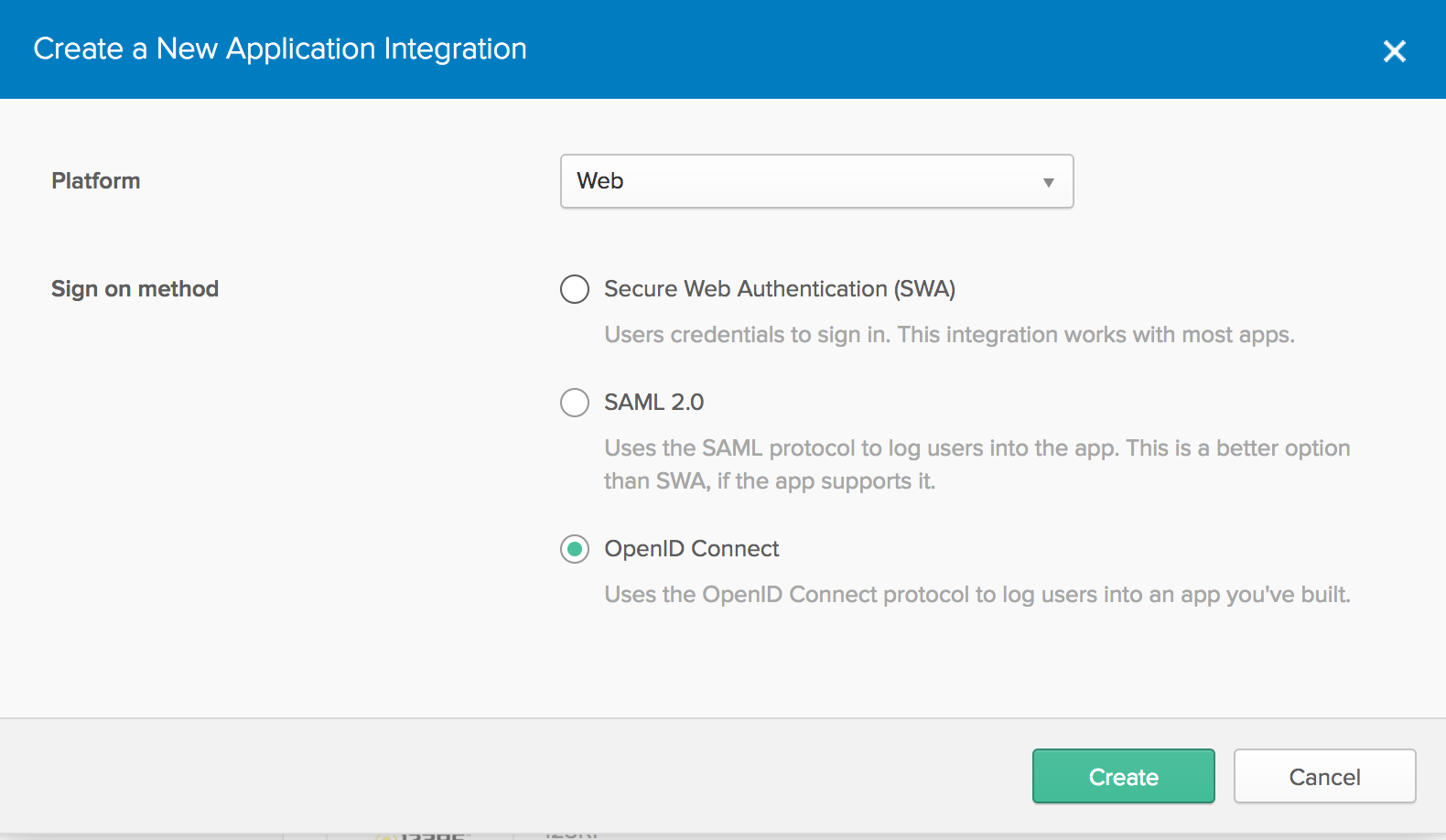Select the OpenID Connect radio button
1446x840 pixels.
coord(575,549)
